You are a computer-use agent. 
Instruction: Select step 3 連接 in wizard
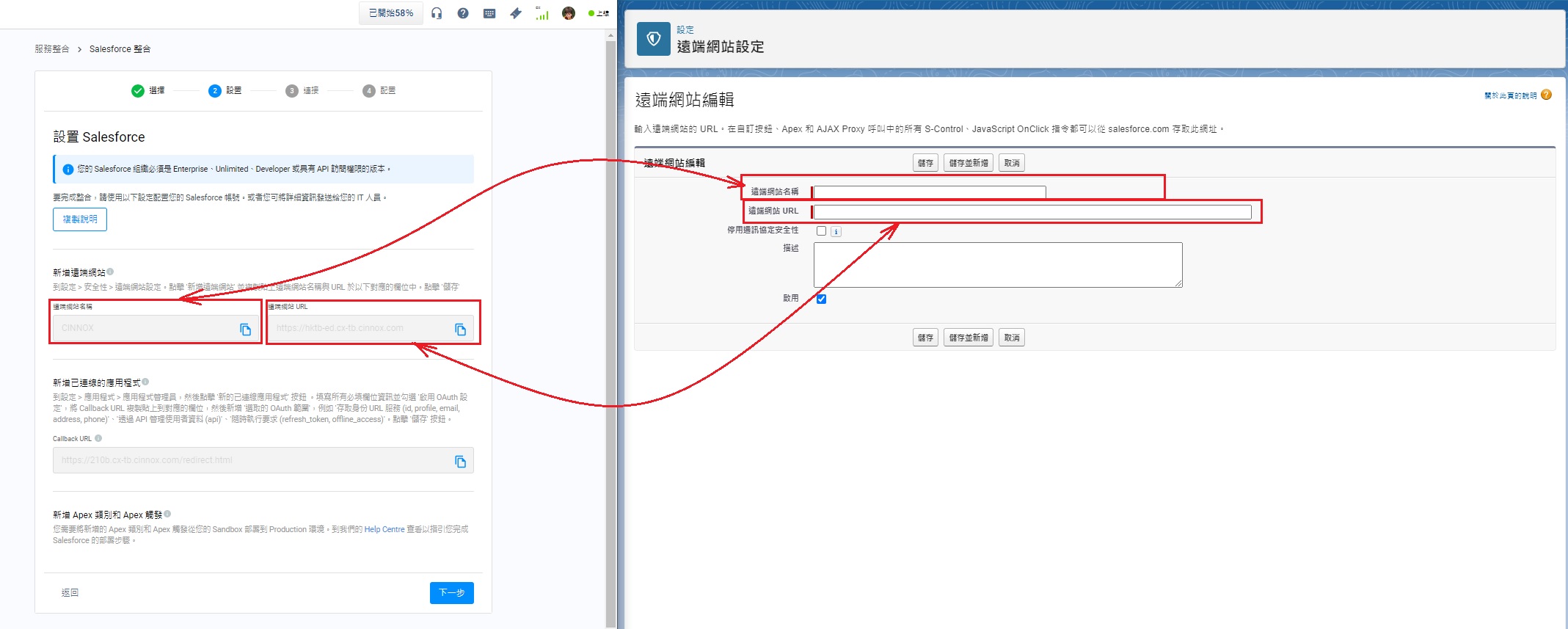(x=302, y=90)
